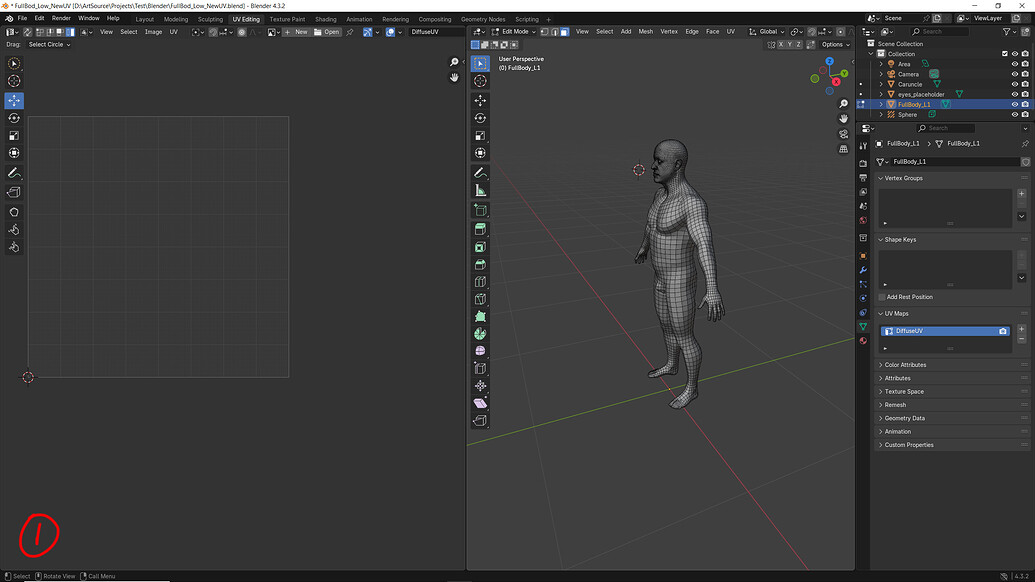1035x582 pixels.
Task: Open the Select Circle drag dropdown
Action: pos(50,44)
